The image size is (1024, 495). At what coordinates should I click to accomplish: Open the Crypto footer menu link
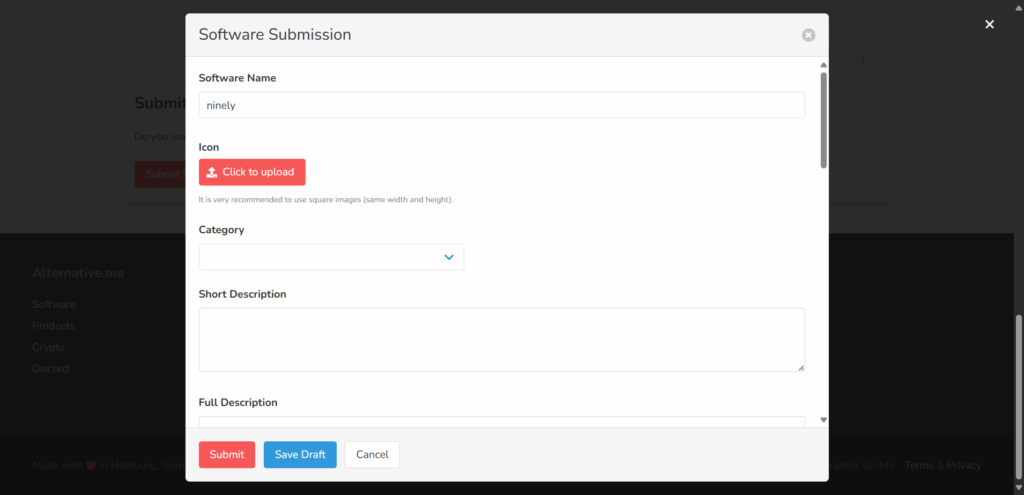pyautogui.click(x=48, y=347)
